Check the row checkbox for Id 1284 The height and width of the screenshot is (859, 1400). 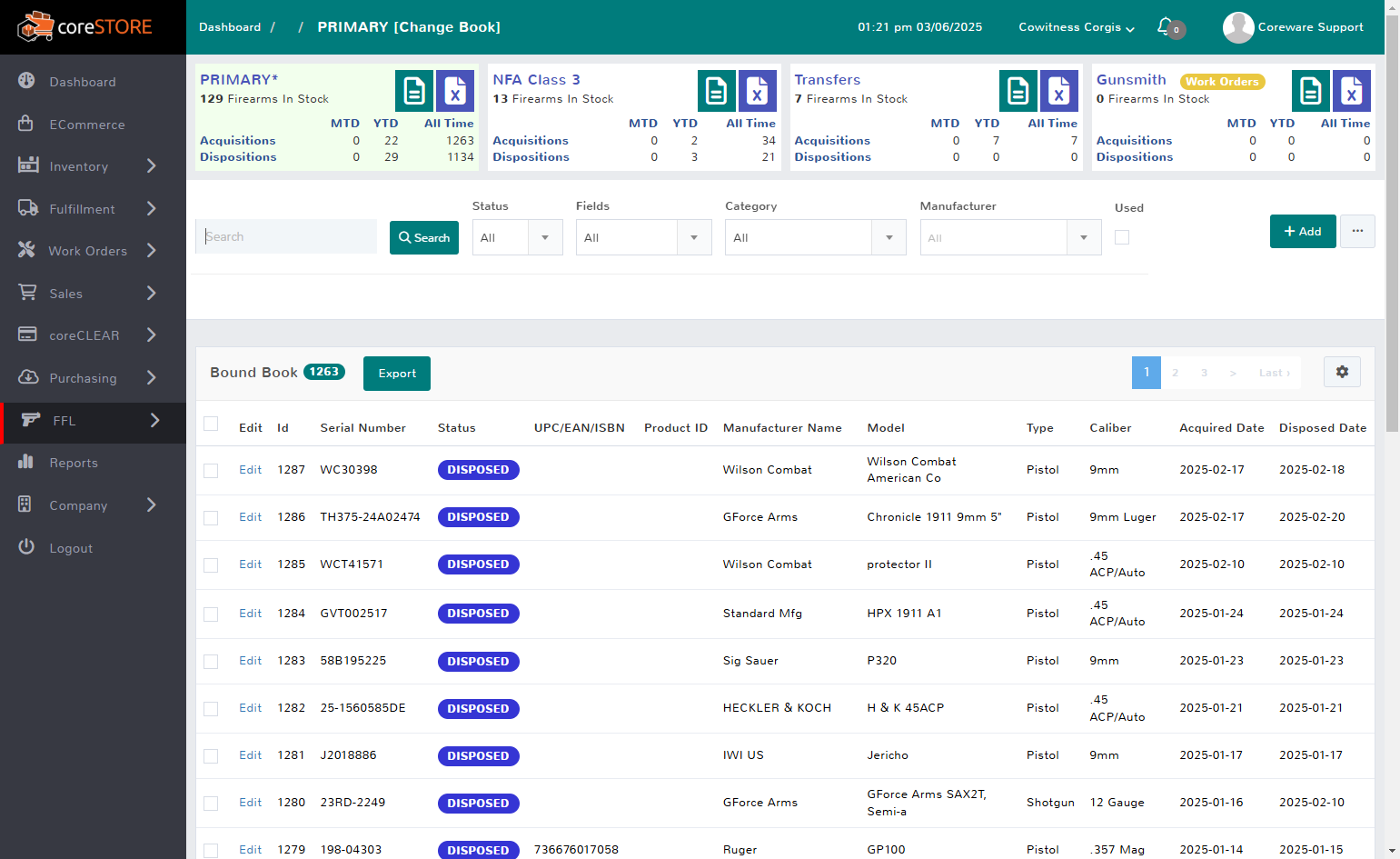(211, 614)
